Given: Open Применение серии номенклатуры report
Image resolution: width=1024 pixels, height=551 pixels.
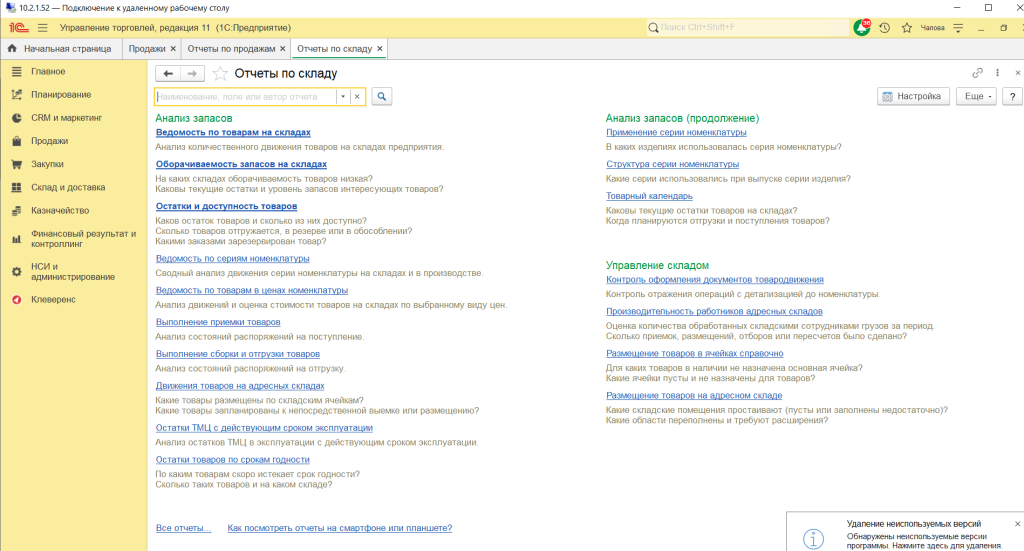Looking at the screenshot, I should pyautogui.click(x=676, y=133).
